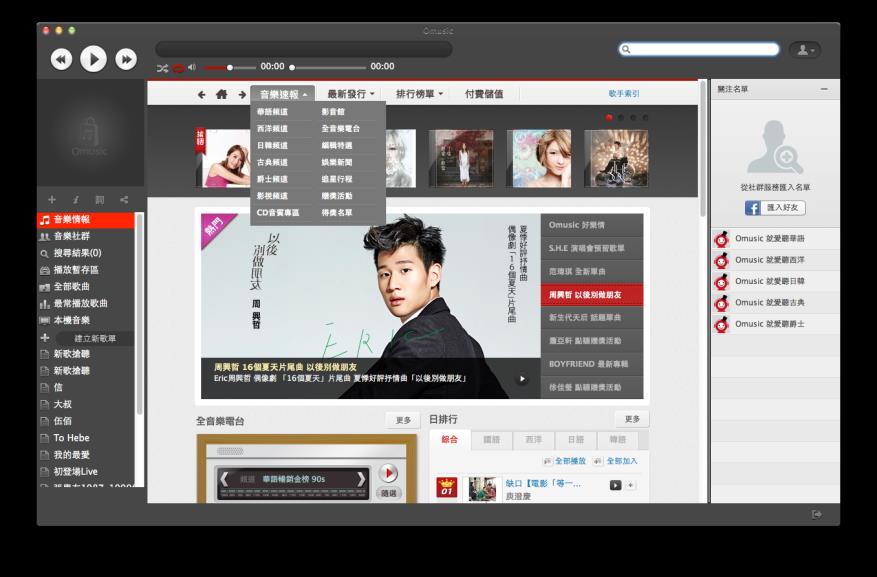877x577 pixels.
Task: Choose 影音館 from the dropdown menu
Action: tap(333, 112)
